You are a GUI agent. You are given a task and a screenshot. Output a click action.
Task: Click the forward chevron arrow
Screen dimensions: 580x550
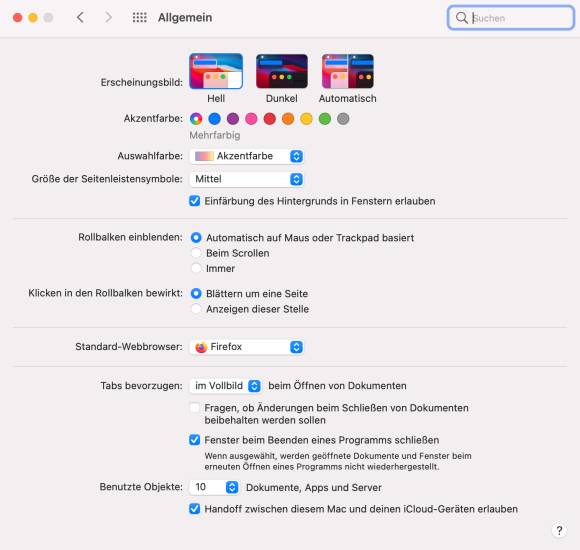108,17
